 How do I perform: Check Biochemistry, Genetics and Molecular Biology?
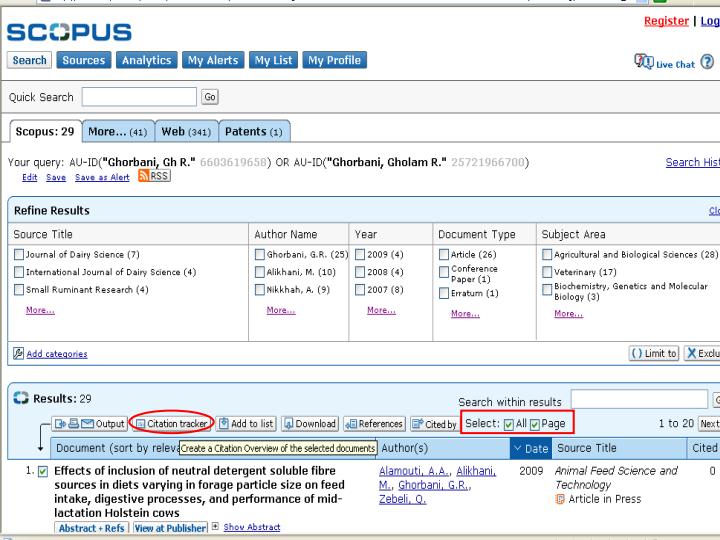[x=547, y=290]
